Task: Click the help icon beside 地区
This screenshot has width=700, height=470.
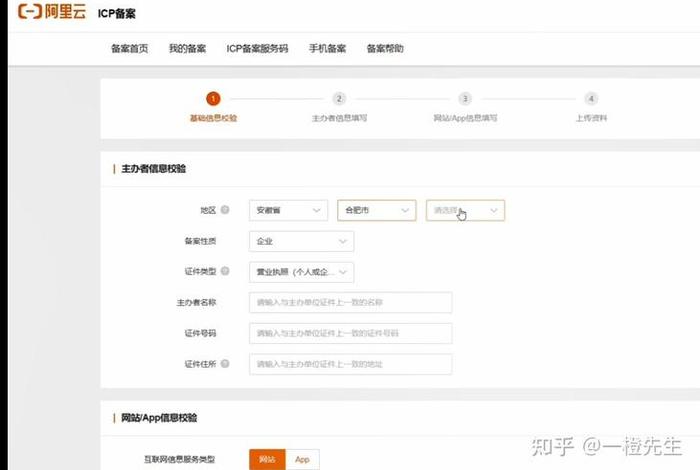Action: coord(225,209)
